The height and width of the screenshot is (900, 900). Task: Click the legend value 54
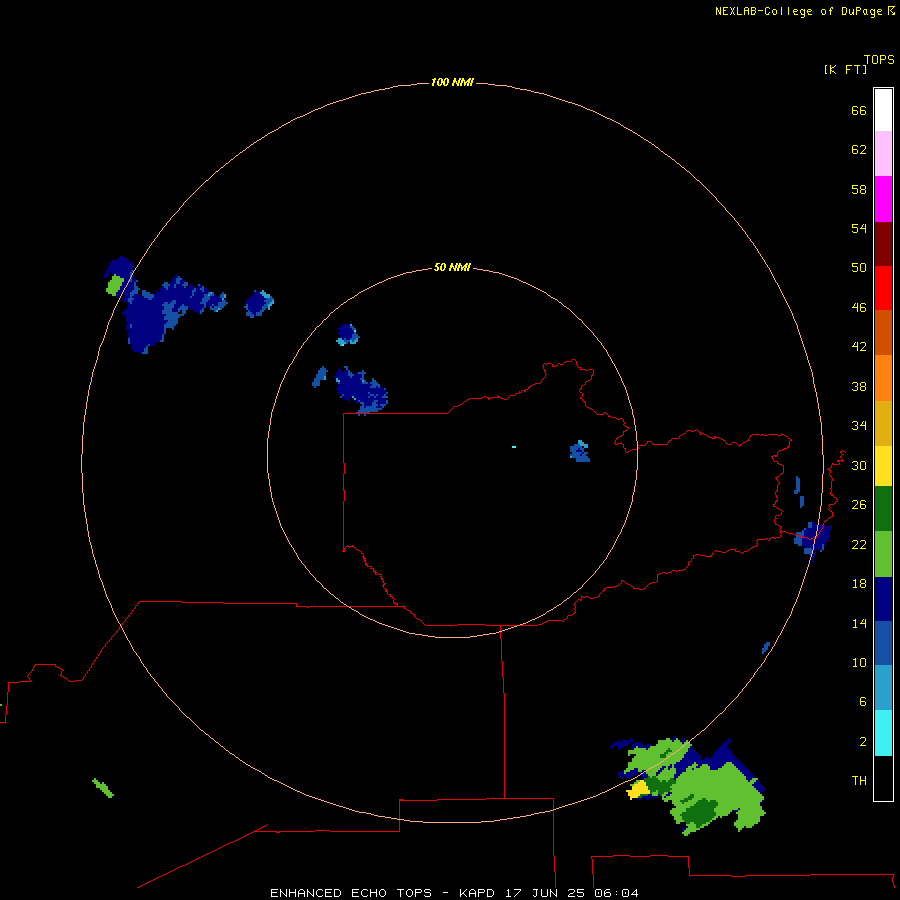pos(859,228)
